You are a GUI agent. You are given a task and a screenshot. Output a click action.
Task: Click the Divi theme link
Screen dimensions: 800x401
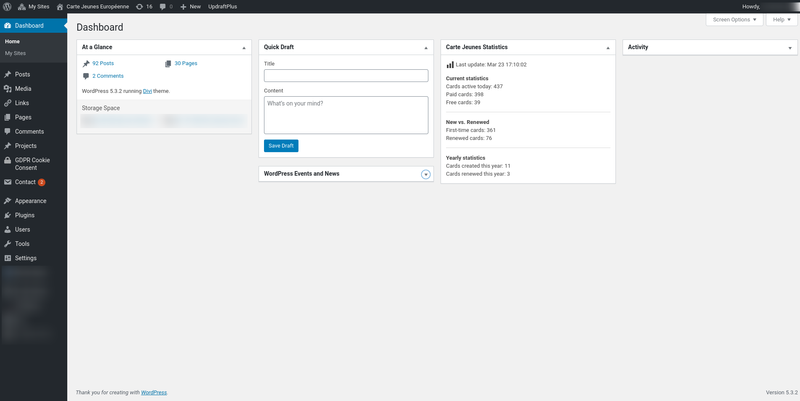tap(147, 91)
